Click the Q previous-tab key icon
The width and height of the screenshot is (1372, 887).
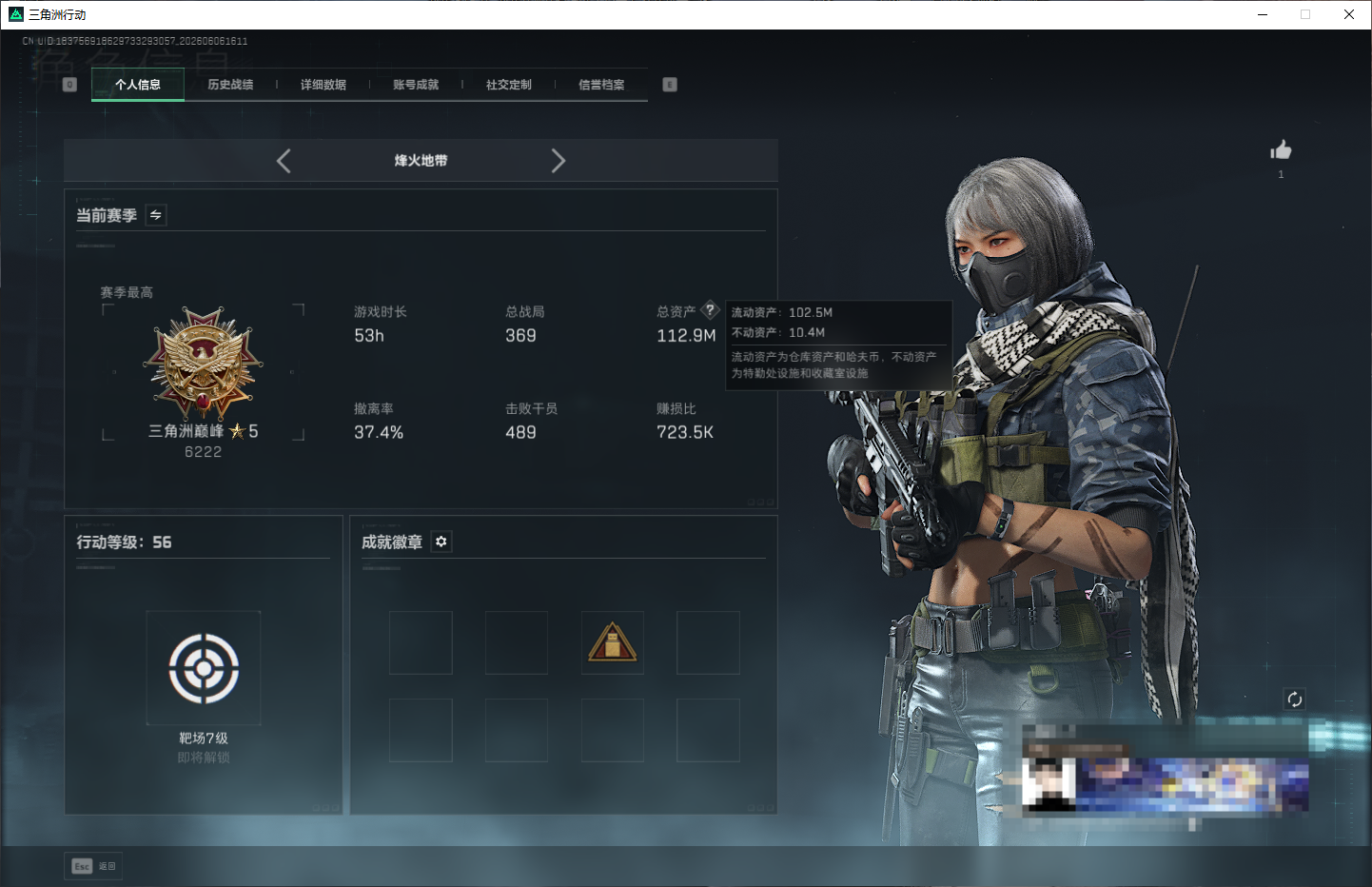(x=69, y=85)
